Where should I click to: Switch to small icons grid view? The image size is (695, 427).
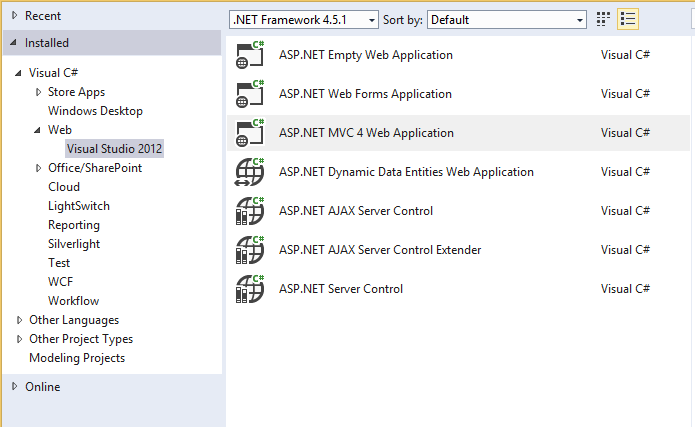[x=603, y=19]
